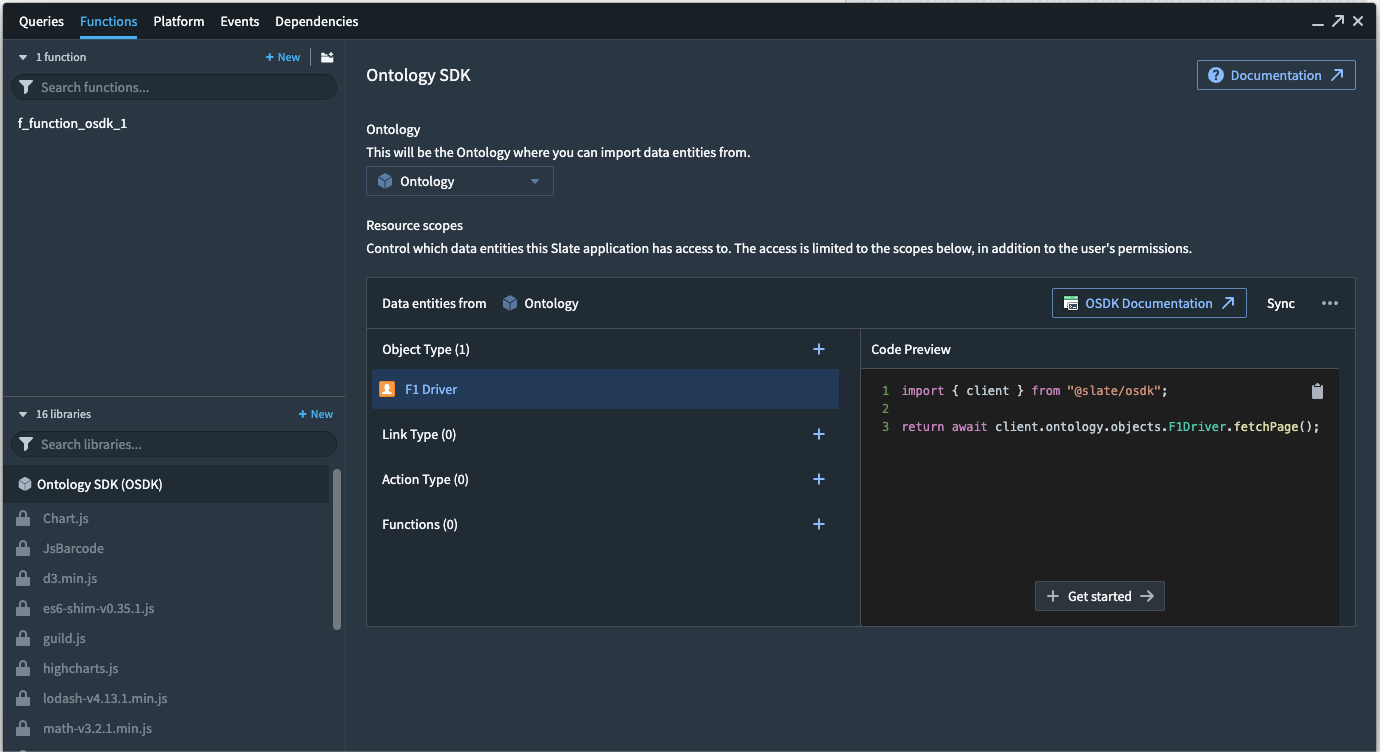The height and width of the screenshot is (752, 1380).
Task: Click the Action Type (0) label
Action: click(x=425, y=479)
